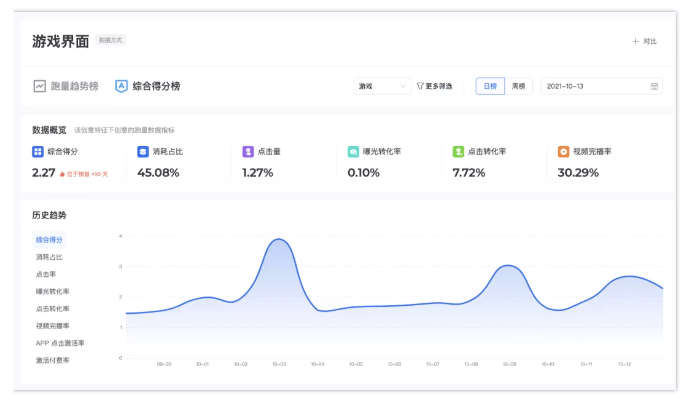
Task: Click the chart peak above 10-09
Action: (508, 266)
